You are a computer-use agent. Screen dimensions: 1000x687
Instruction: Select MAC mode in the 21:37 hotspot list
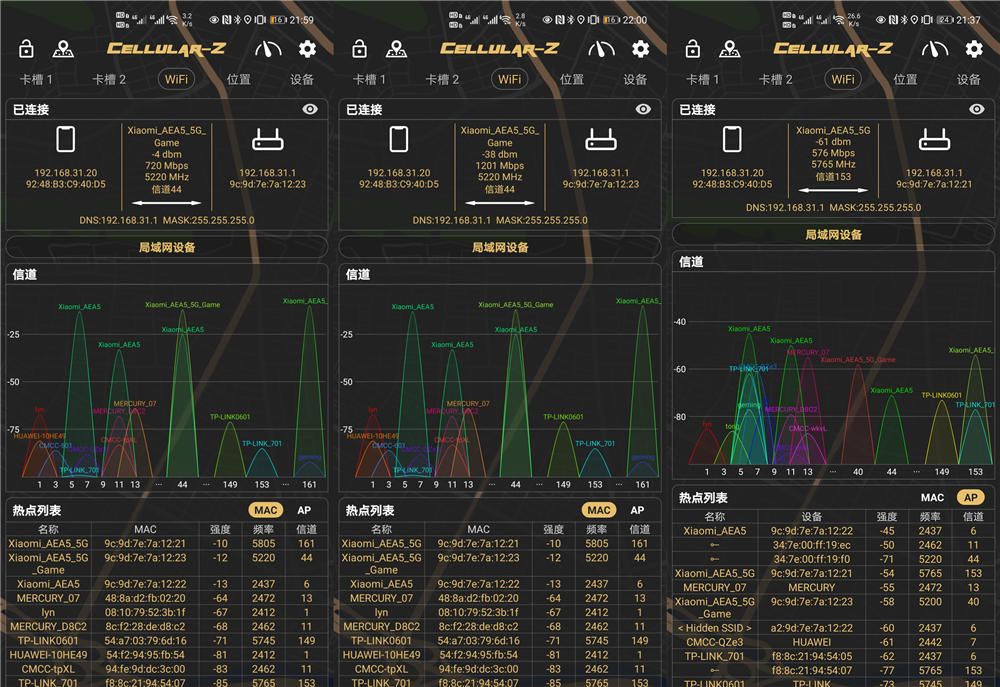pos(932,497)
